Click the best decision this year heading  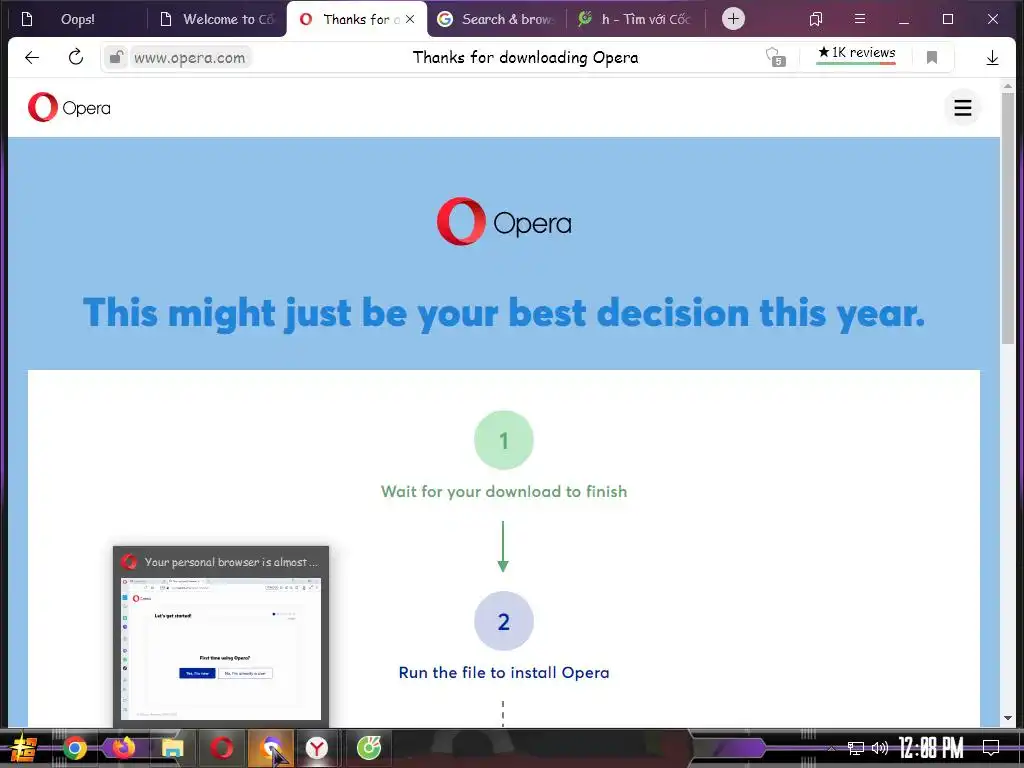504,313
